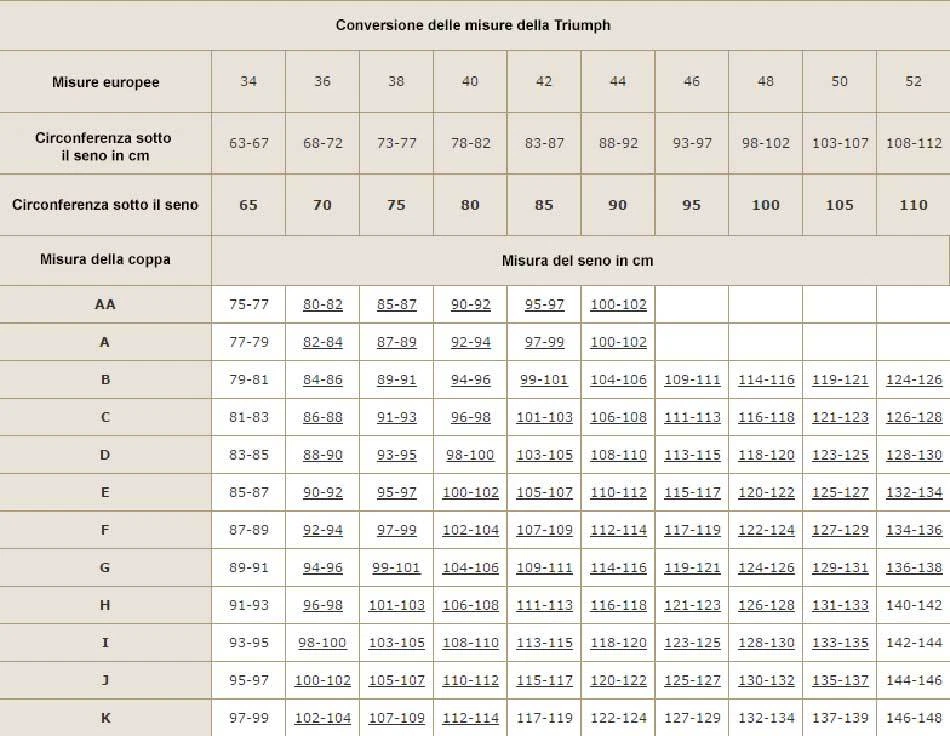
Task: Select 121-123 in the C cup row
Action: (840, 417)
